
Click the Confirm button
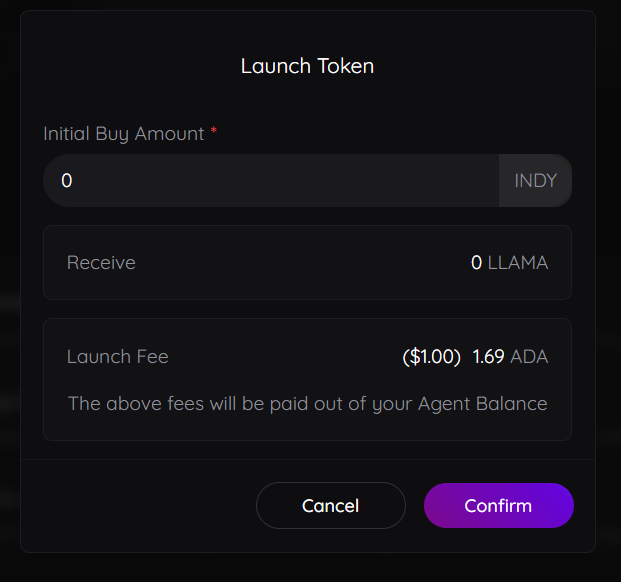click(x=498, y=505)
